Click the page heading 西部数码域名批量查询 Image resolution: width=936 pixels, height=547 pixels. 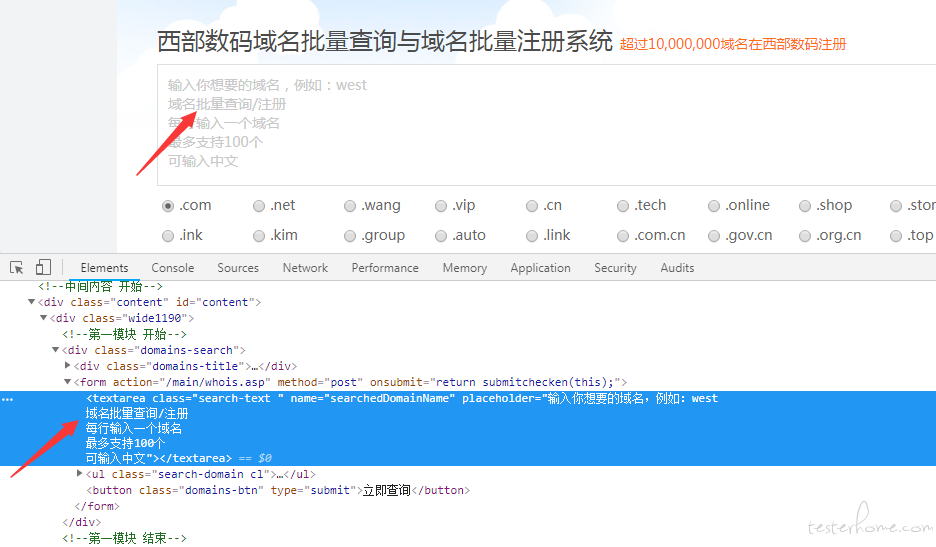click(385, 41)
